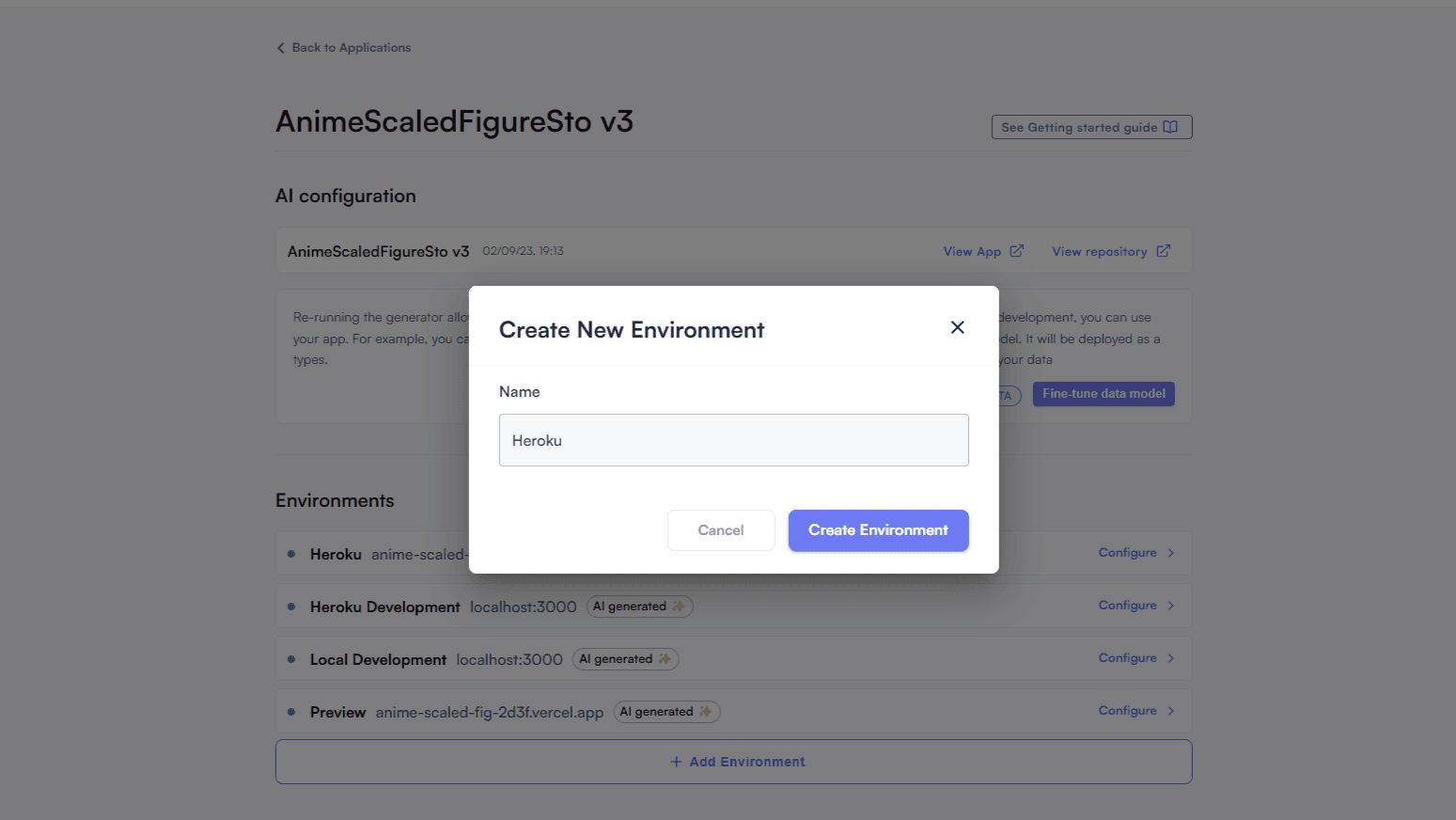
Task: Click external link icon beside View repository
Action: pyautogui.click(x=1163, y=251)
